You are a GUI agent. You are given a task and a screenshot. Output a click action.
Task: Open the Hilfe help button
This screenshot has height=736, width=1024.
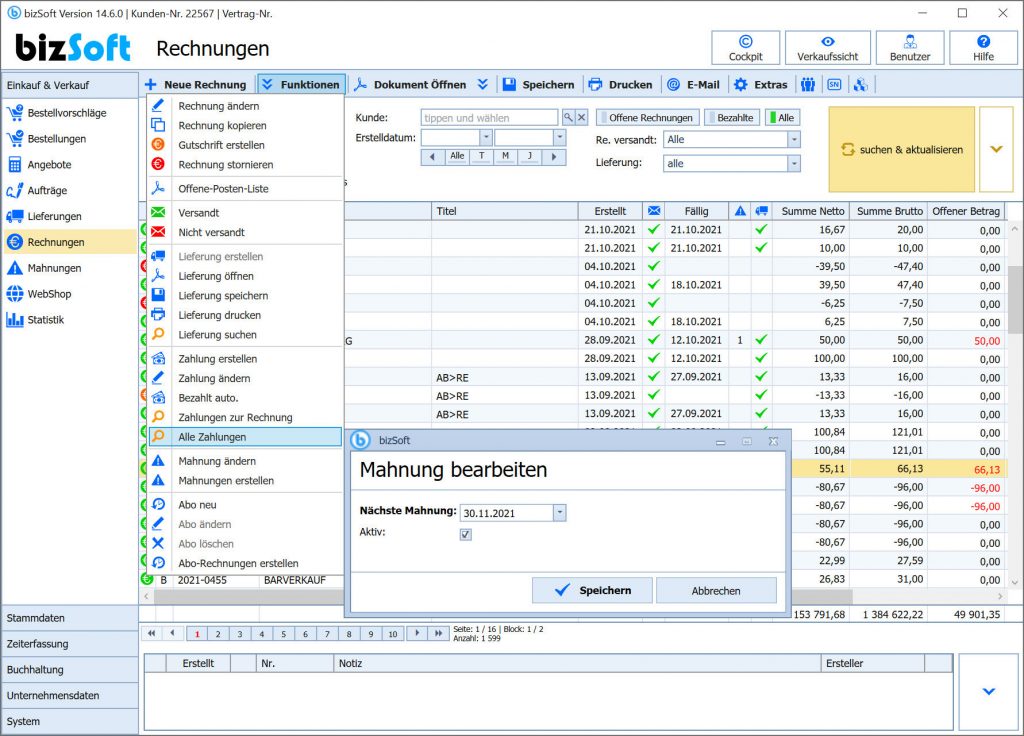coord(983,48)
